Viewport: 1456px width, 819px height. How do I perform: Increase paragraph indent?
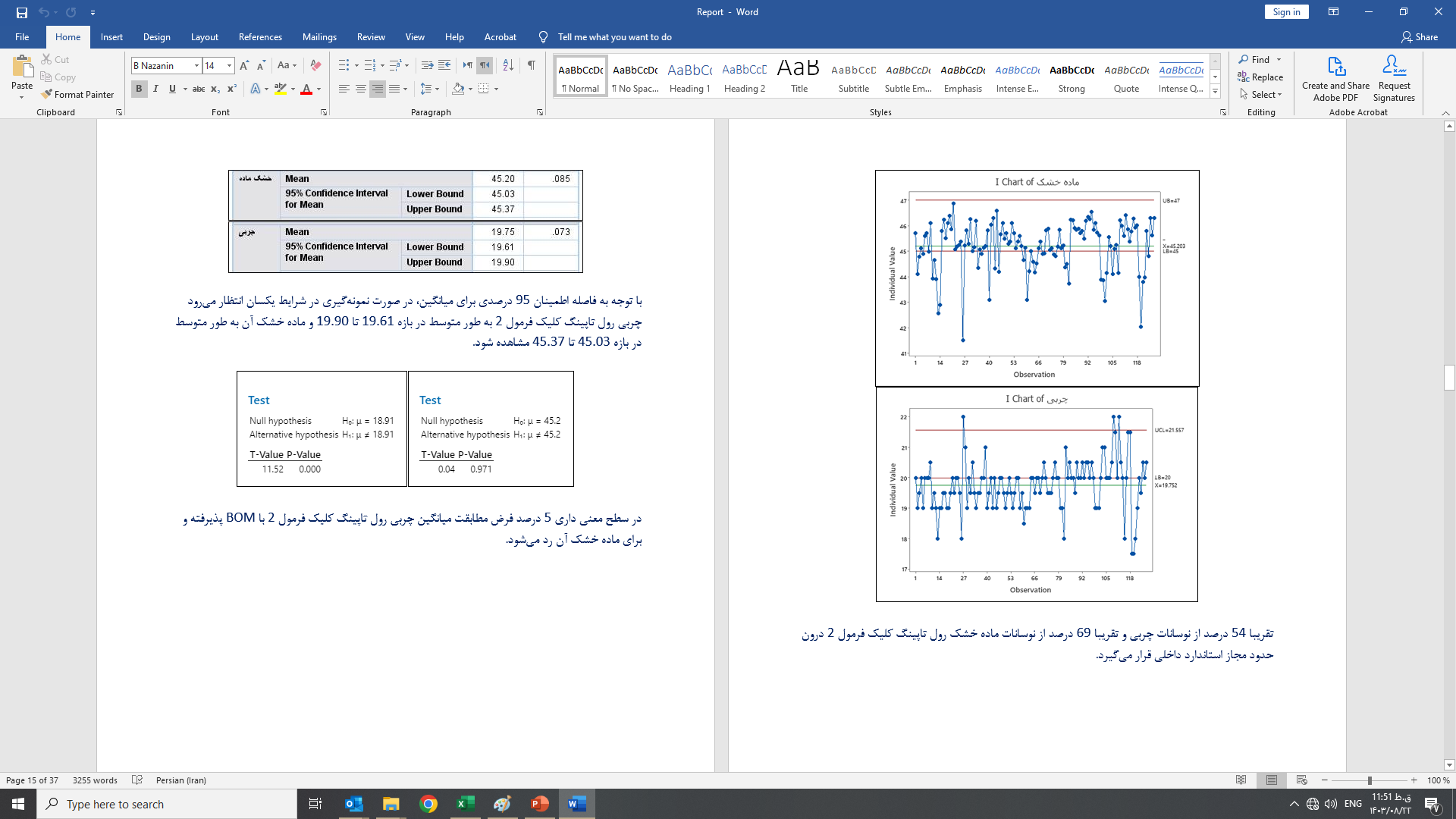444,66
